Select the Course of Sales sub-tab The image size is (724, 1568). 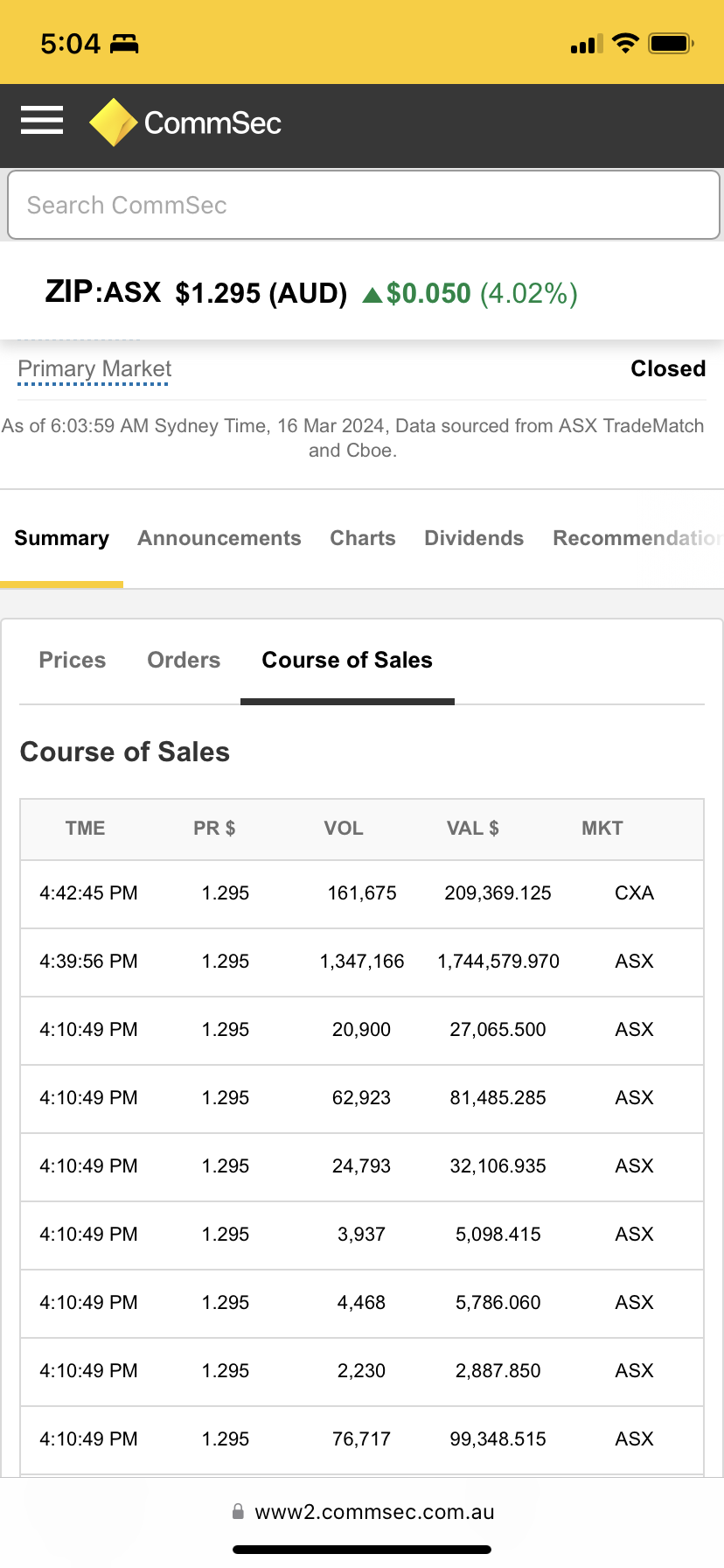point(347,660)
